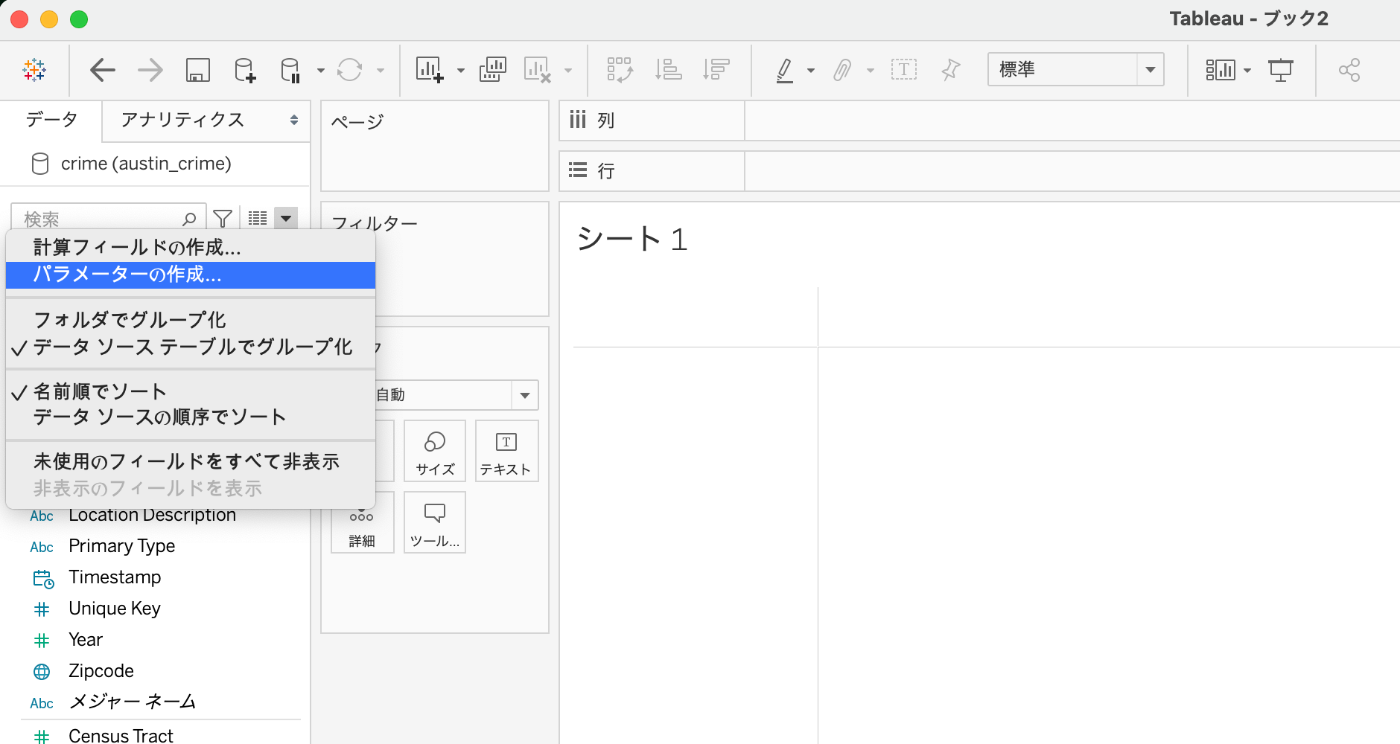Click the Text (テキスト) marks card button
The height and width of the screenshot is (744, 1400).
[507, 451]
